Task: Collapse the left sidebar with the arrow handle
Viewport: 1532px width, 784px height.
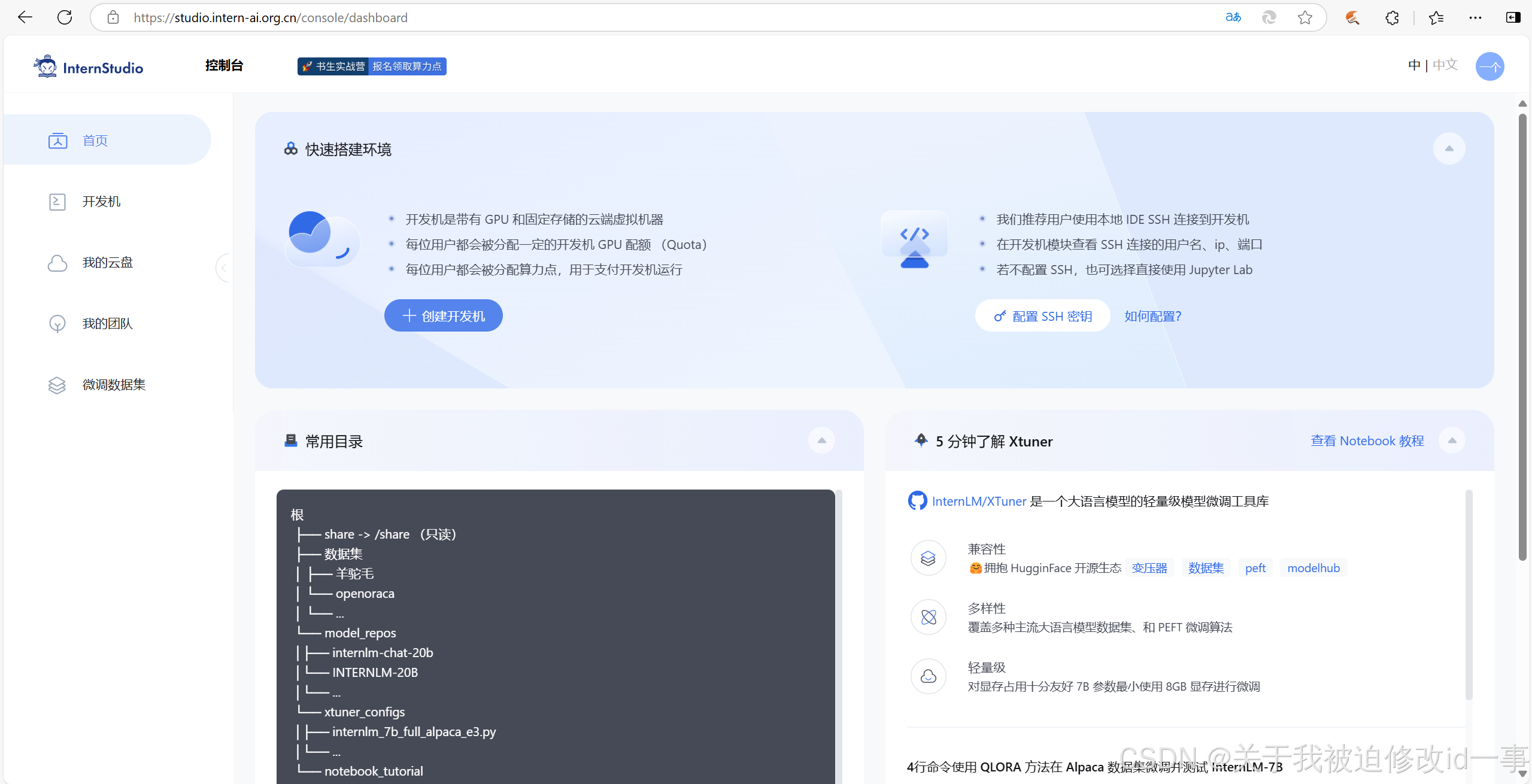Action: [x=224, y=268]
